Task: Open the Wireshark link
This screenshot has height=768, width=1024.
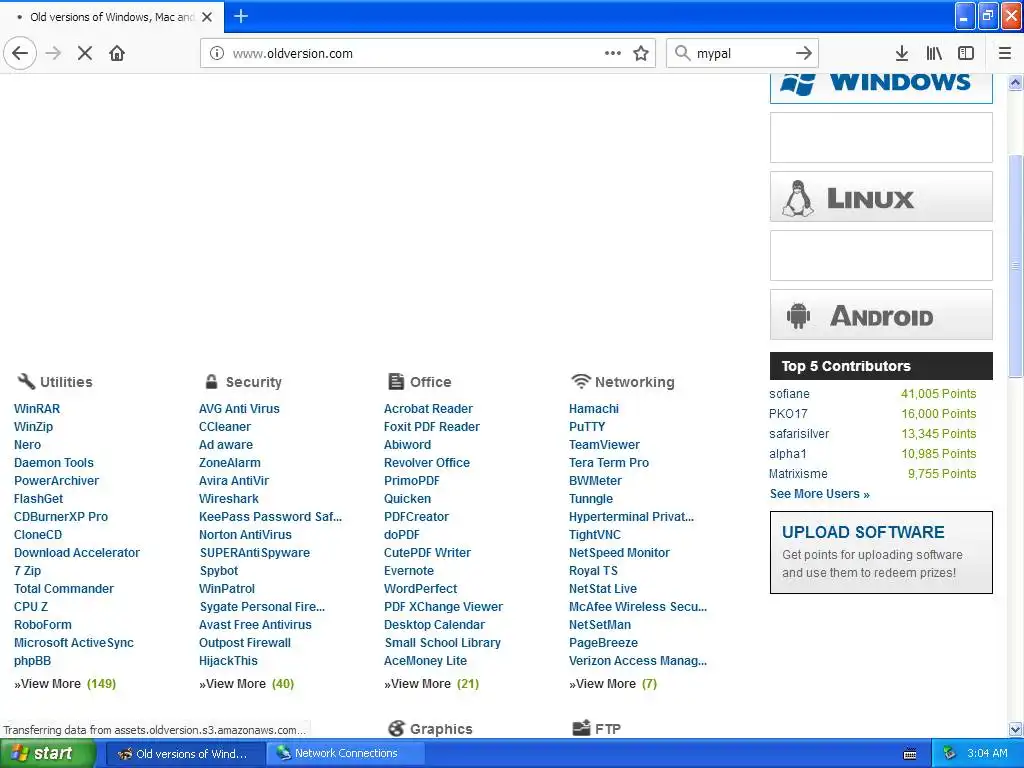Action: 229,498
